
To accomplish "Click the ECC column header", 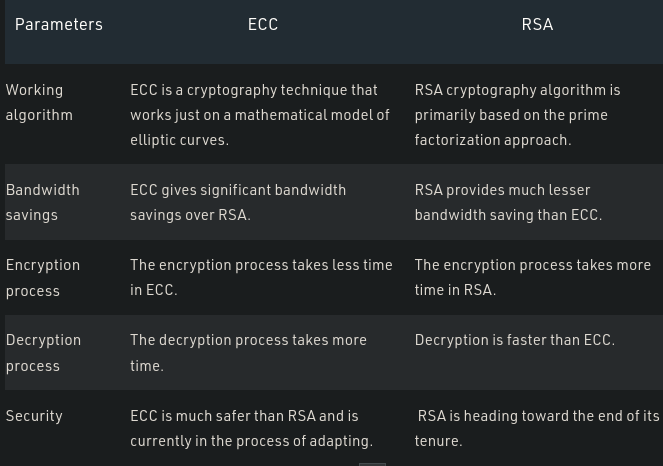I will pyautogui.click(x=263, y=25).
